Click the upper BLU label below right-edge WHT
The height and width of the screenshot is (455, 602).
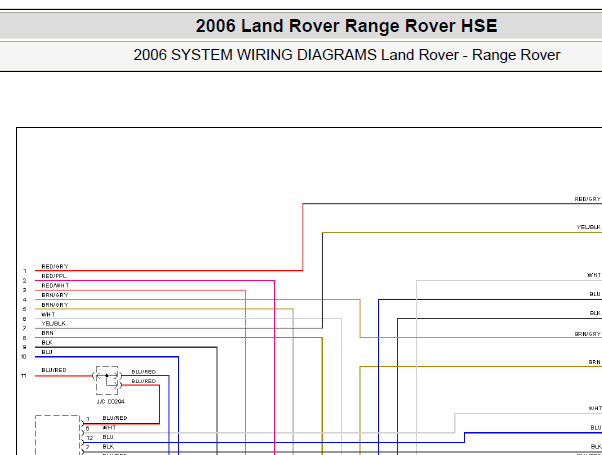[595, 295]
